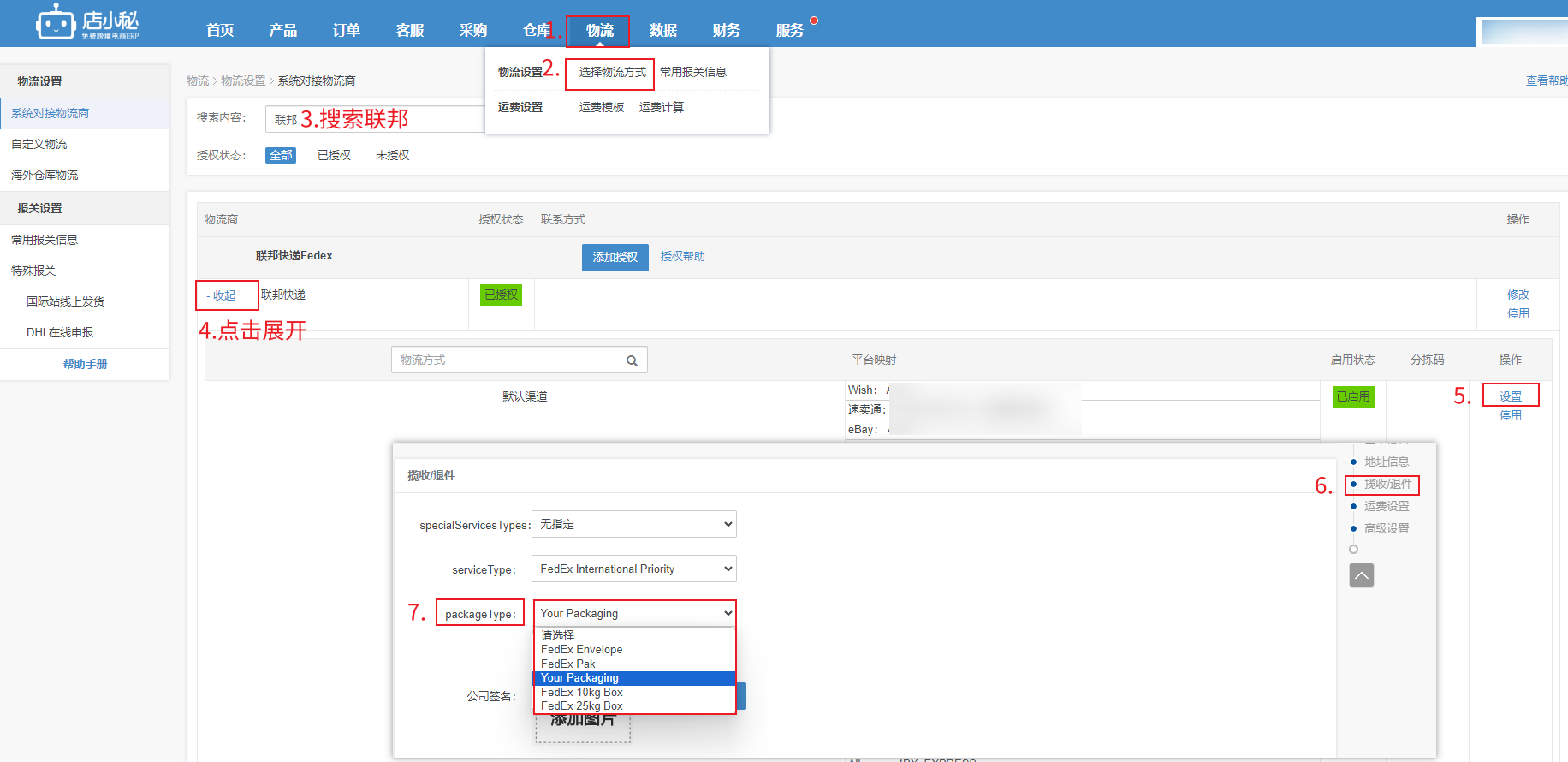
Task: Click the 已启用 status badge
Action: (x=1353, y=396)
